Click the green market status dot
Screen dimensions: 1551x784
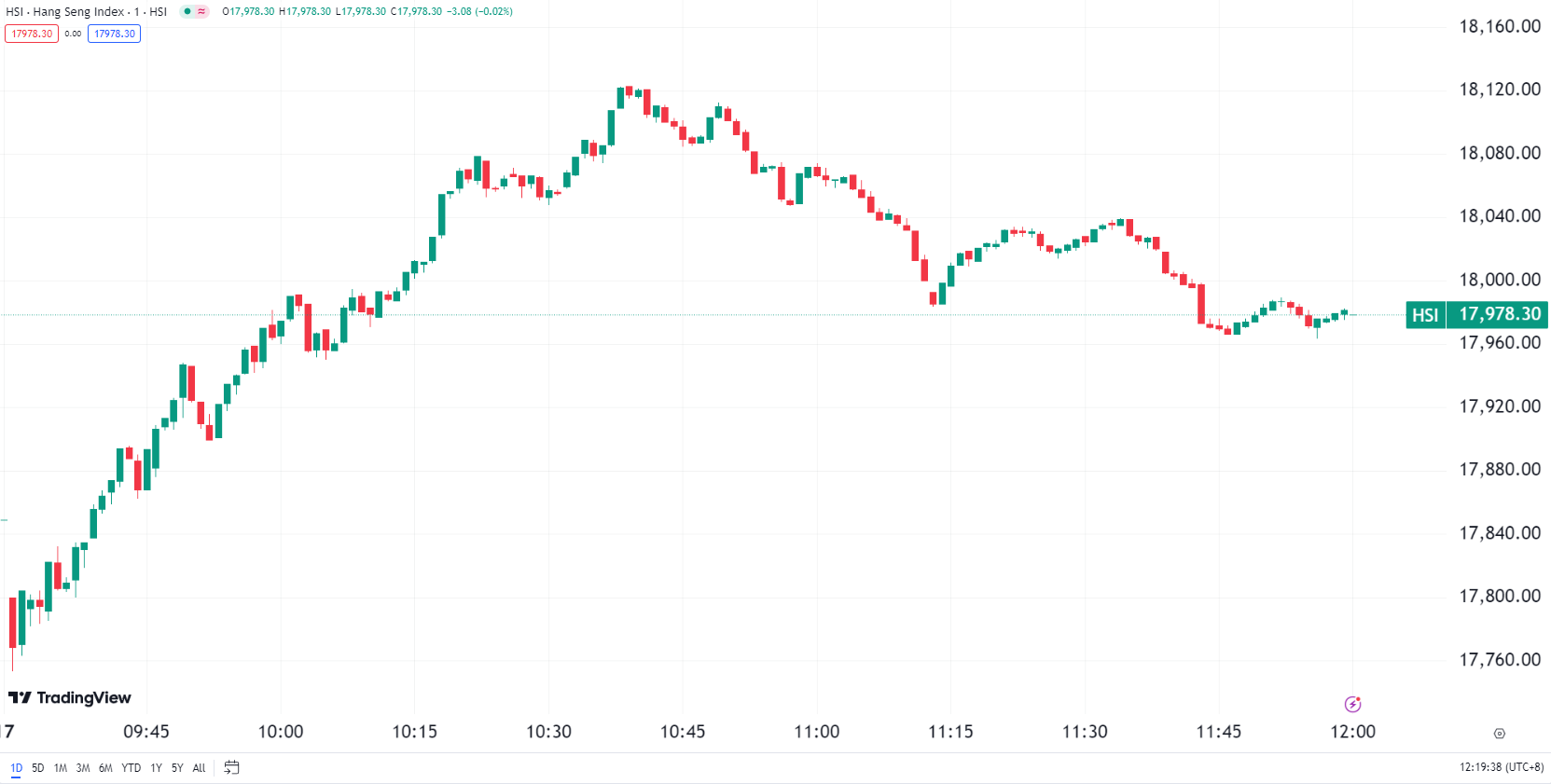tap(187, 11)
